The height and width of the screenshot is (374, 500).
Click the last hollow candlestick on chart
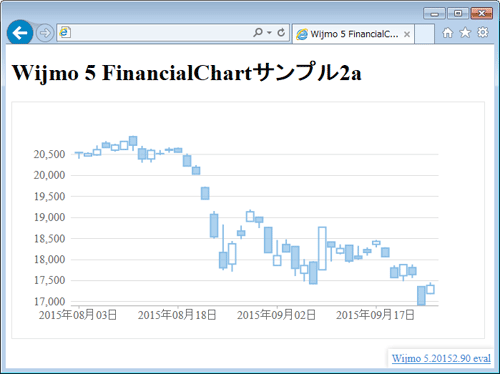[430, 289]
